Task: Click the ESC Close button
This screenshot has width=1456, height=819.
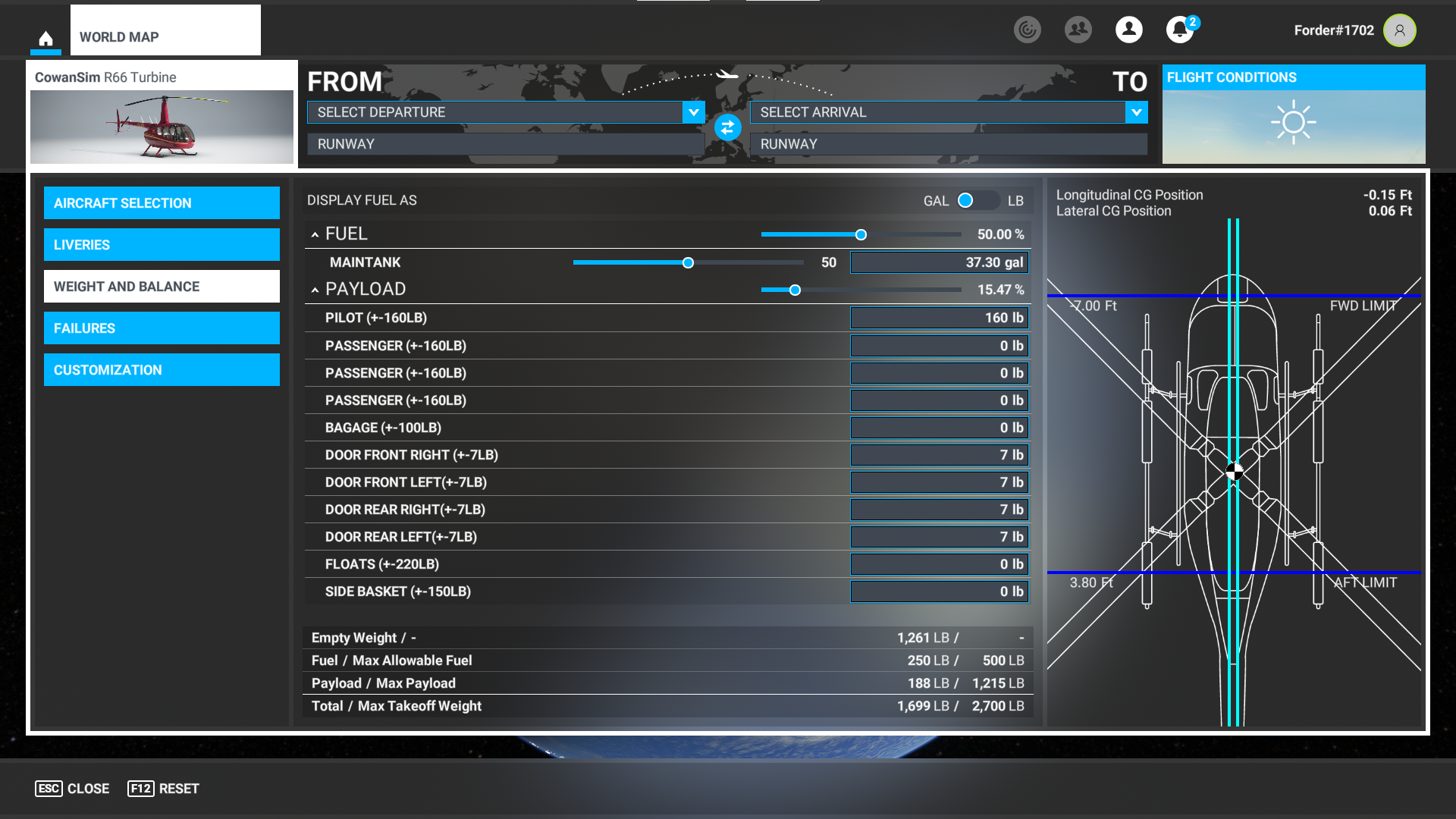Action: [72, 789]
